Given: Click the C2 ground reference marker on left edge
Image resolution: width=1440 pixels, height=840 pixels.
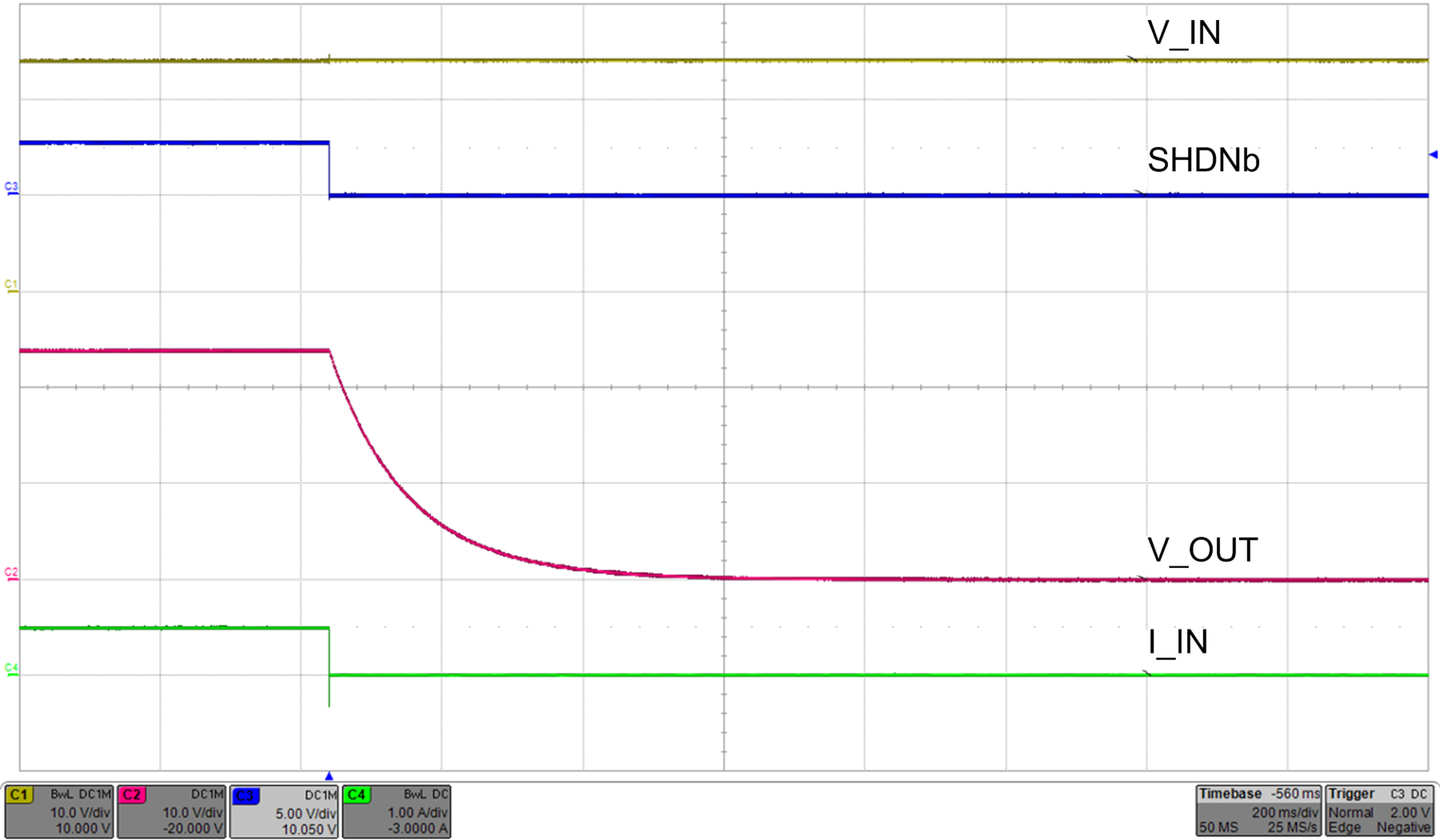Looking at the screenshot, I should [11, 576].
